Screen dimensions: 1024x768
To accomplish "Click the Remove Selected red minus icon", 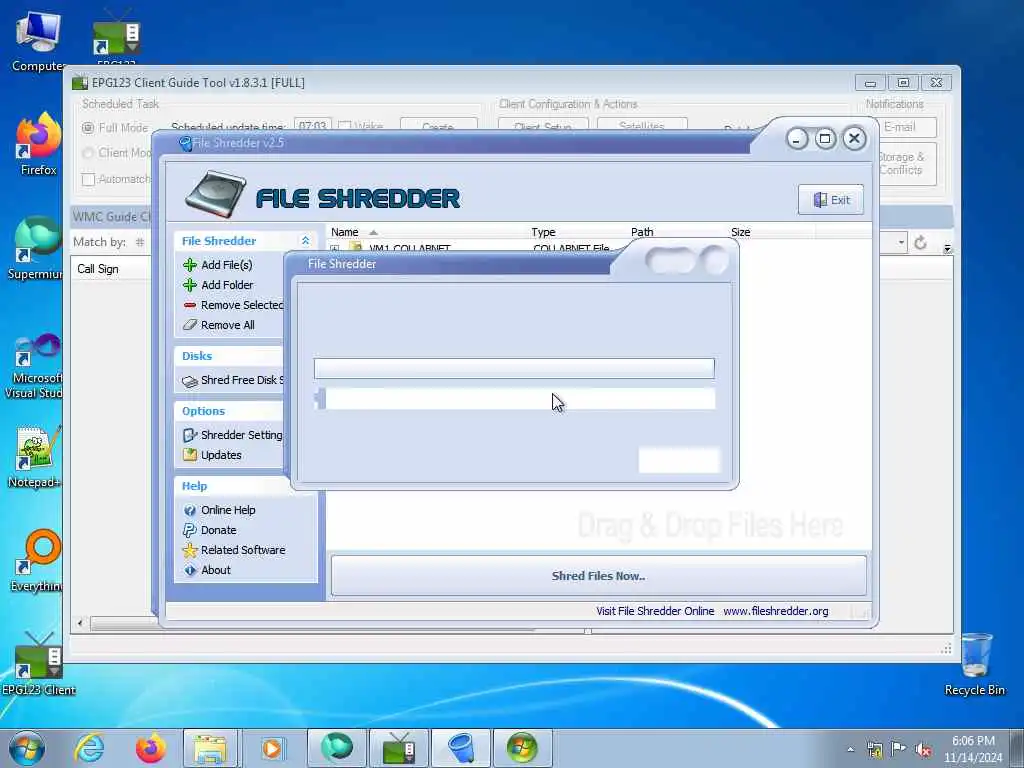I will (190, 305).
